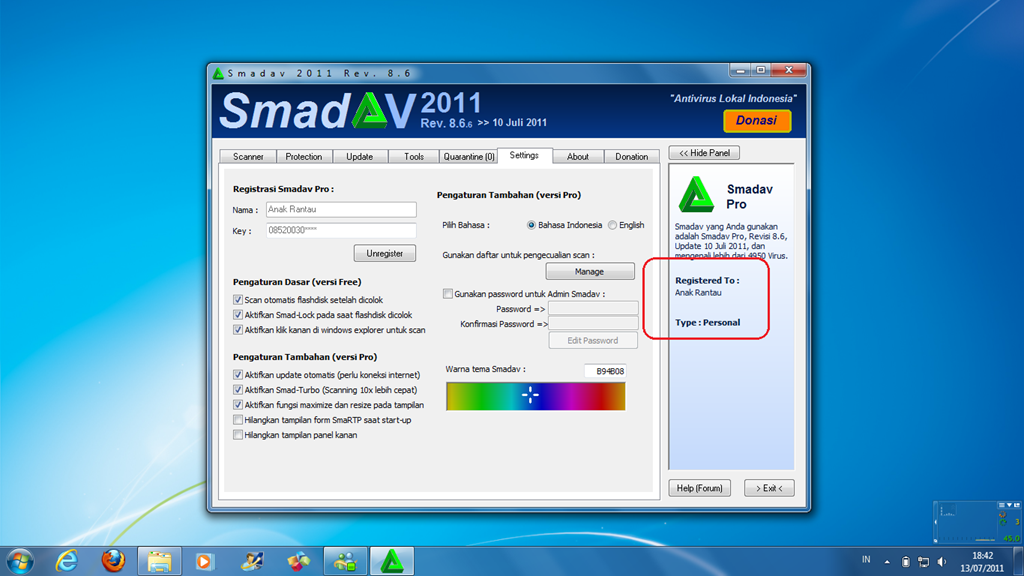Click the Unregister button
Viewport: 1024px width, 576px height.
coord(385,253)
